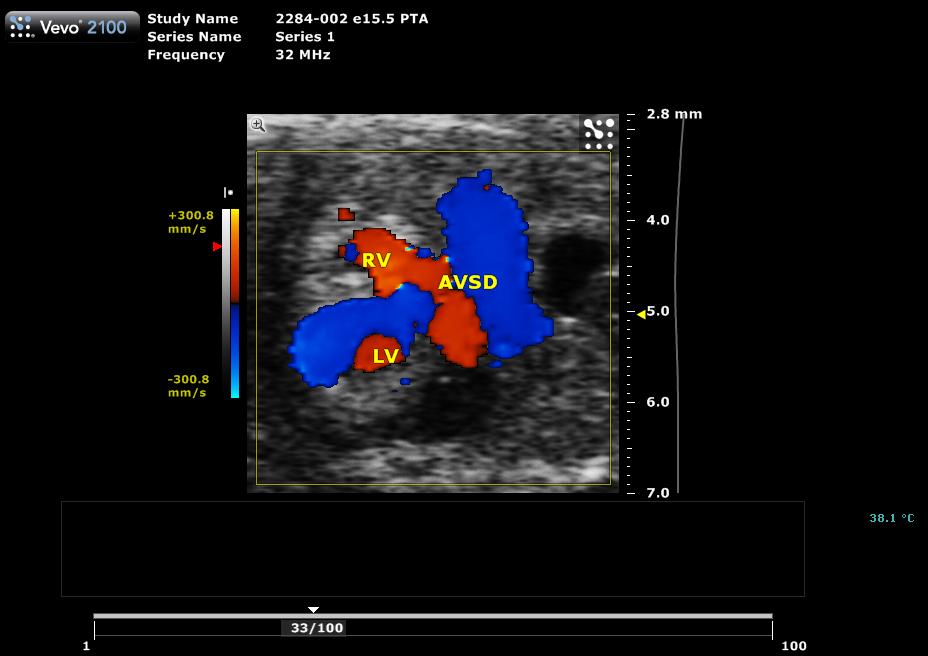Click the Study Name field label
The width and height of the screenshot is (928, 656).
click(192, 19)
